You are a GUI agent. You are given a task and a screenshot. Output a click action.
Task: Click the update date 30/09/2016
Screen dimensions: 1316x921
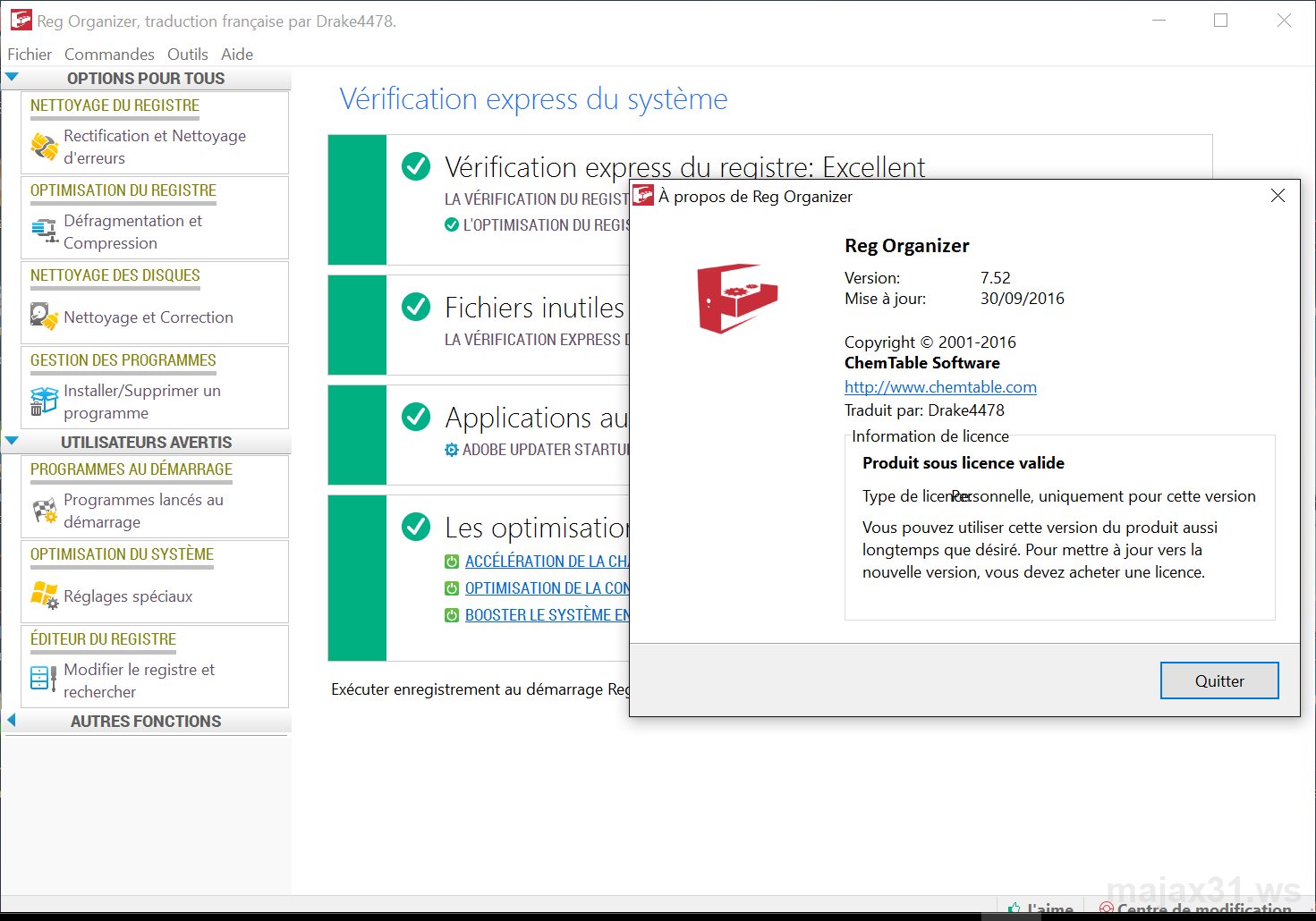[x=1023, y=299]
